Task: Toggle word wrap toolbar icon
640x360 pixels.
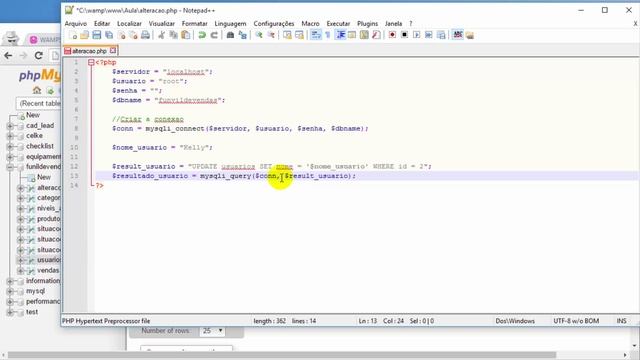Action: (x=316, y=35)
